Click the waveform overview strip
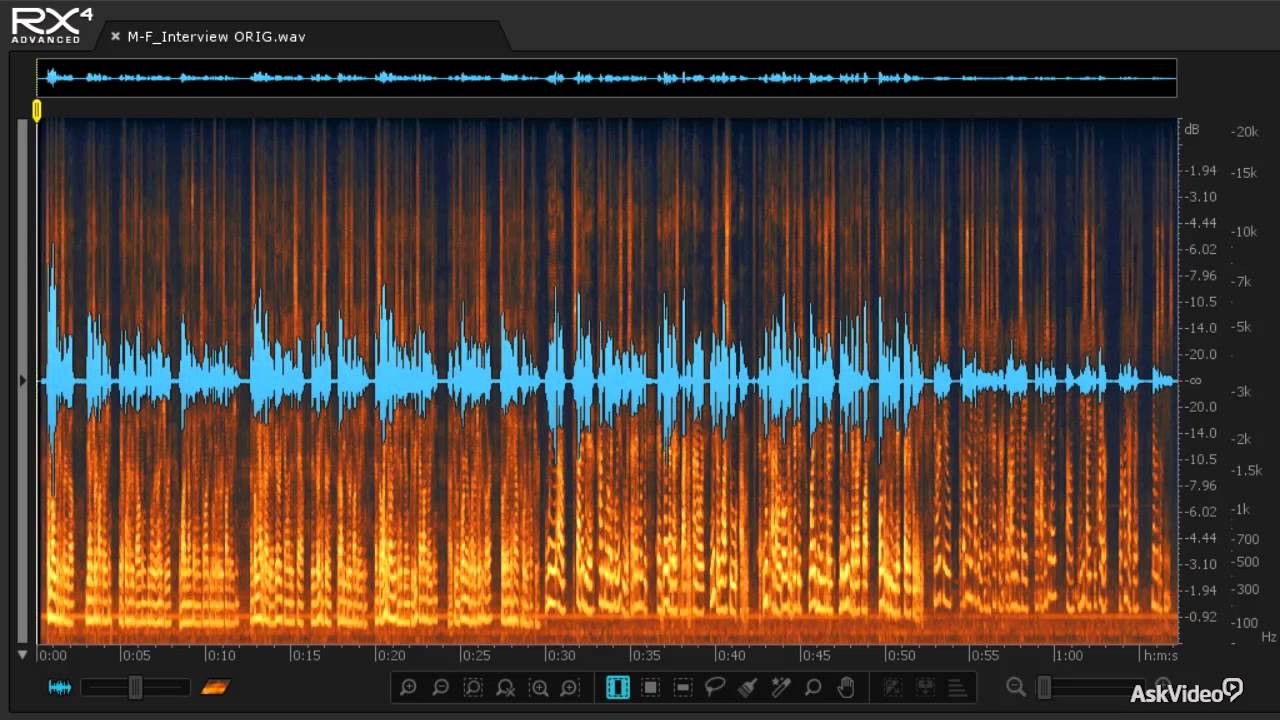The height and width of the screenshot is (720, 1280). [x=607, y=78]
